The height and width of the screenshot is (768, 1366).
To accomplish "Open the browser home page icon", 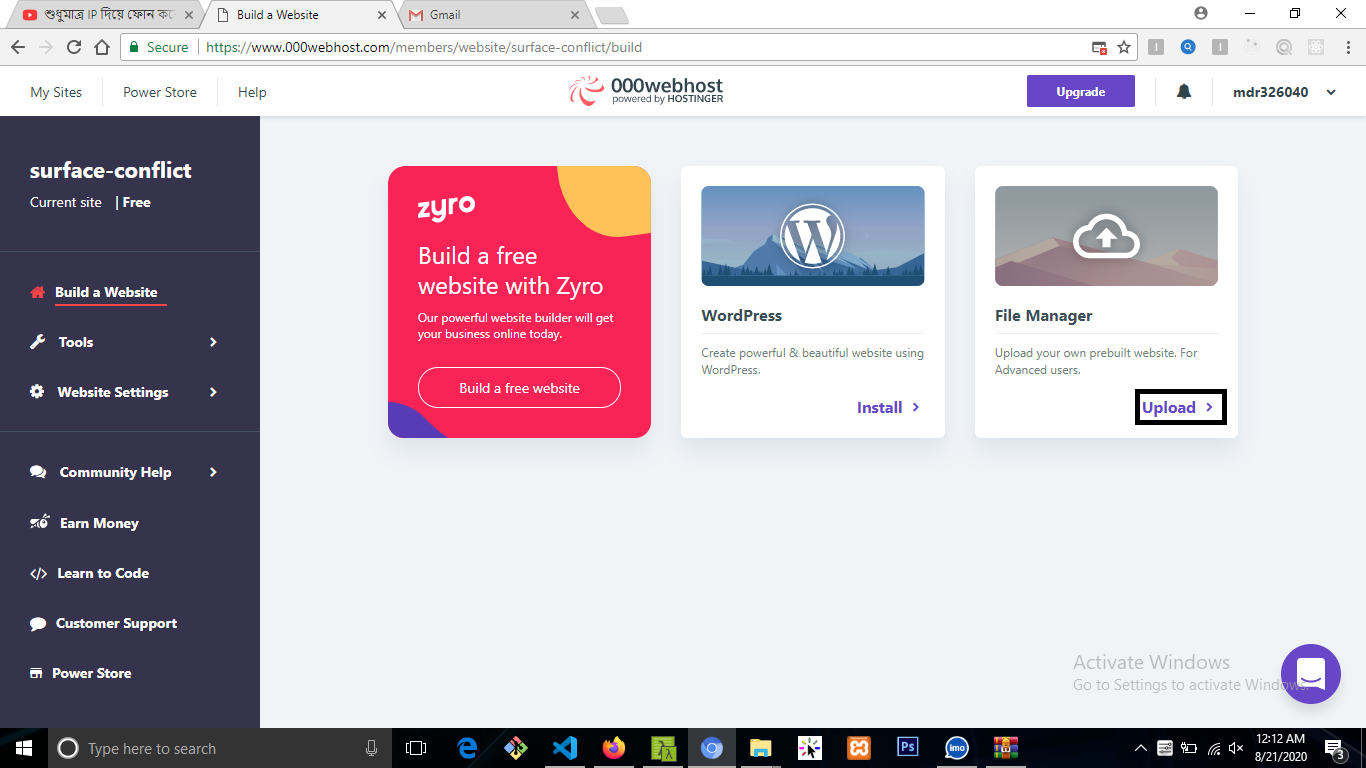I will click(101, 47).
